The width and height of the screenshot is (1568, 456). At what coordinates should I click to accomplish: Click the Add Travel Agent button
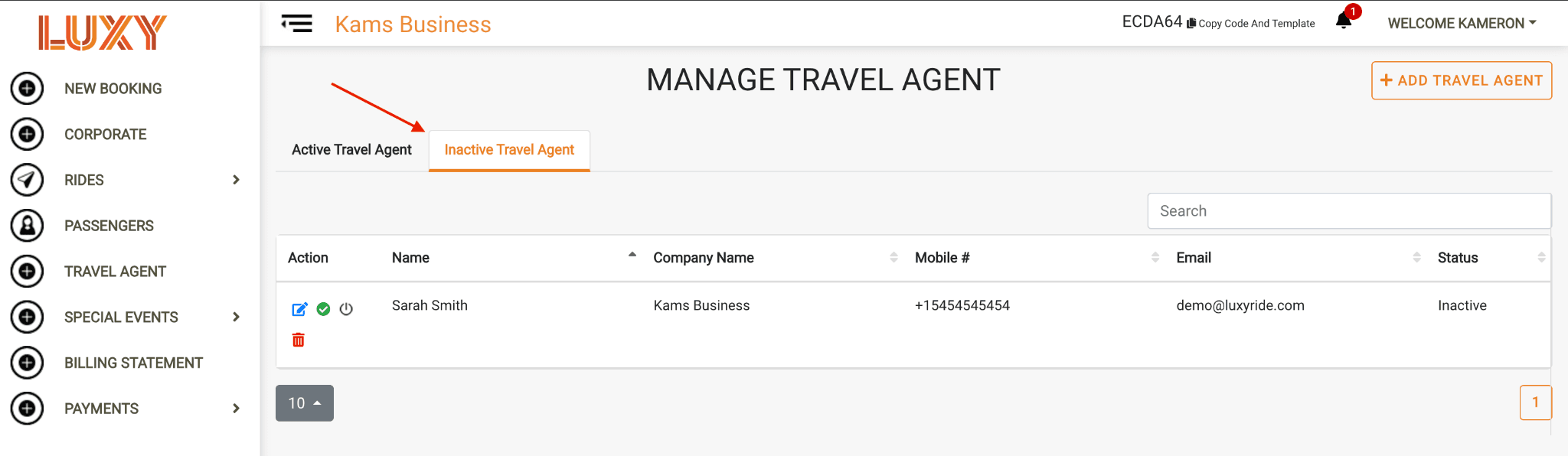click(x=1462, y=80)
